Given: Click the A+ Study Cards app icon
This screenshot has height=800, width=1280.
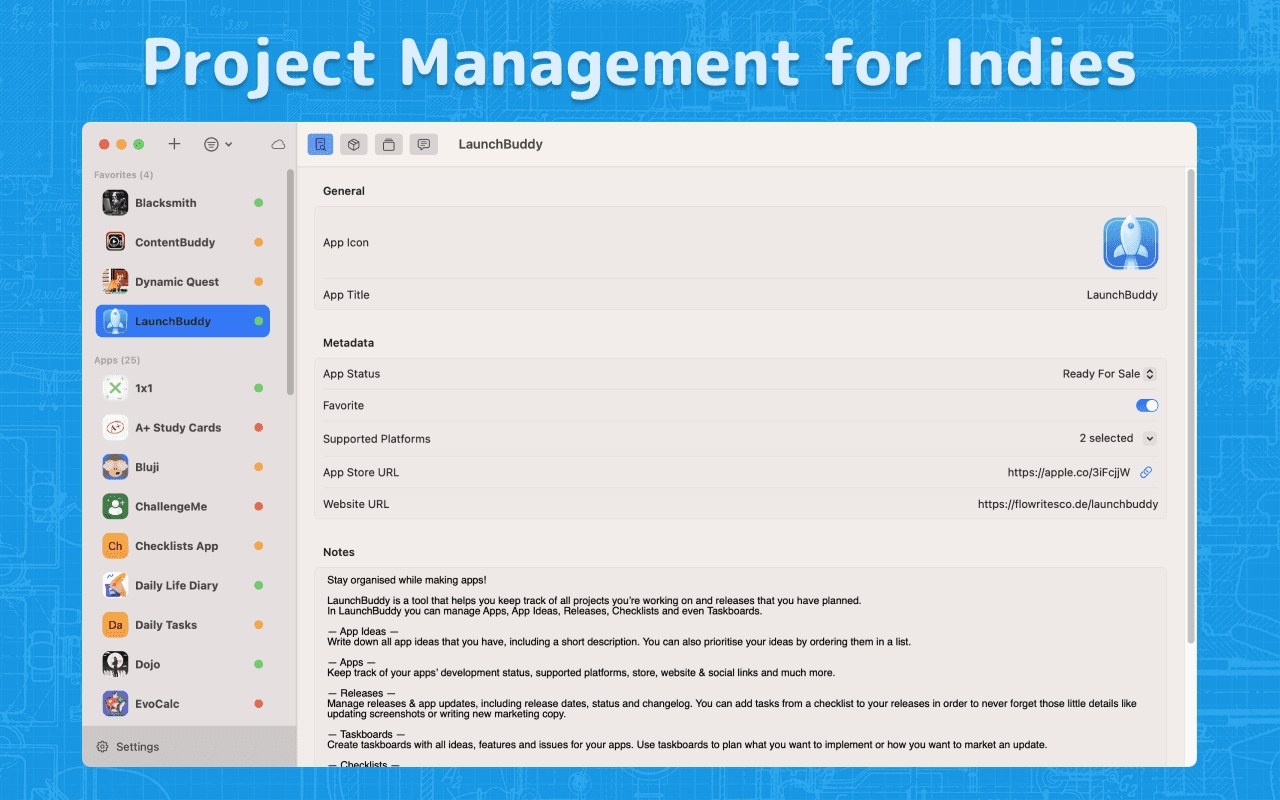Looking at the screenshot, I should [115, 427].
